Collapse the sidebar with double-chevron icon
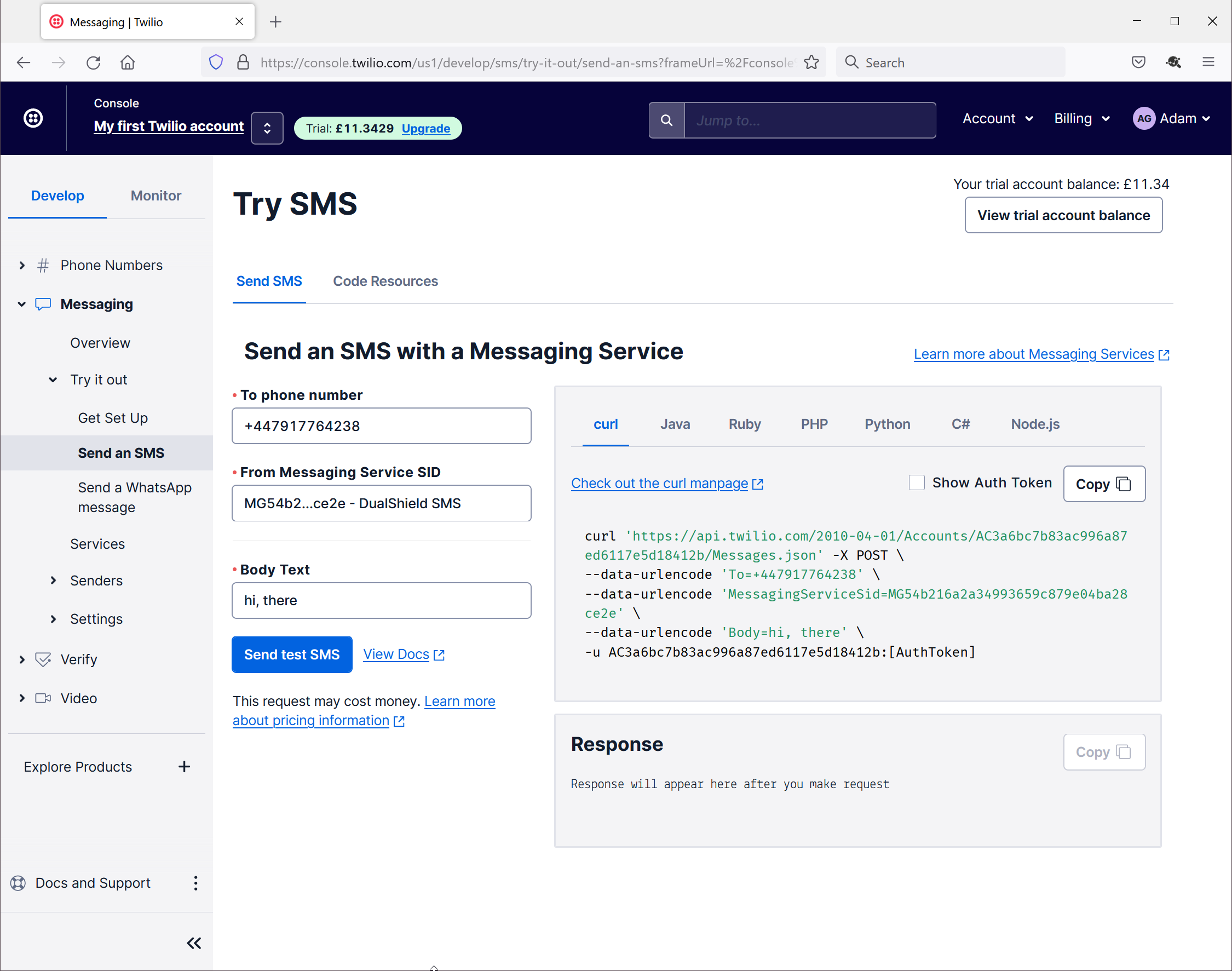 pos(194,943)
